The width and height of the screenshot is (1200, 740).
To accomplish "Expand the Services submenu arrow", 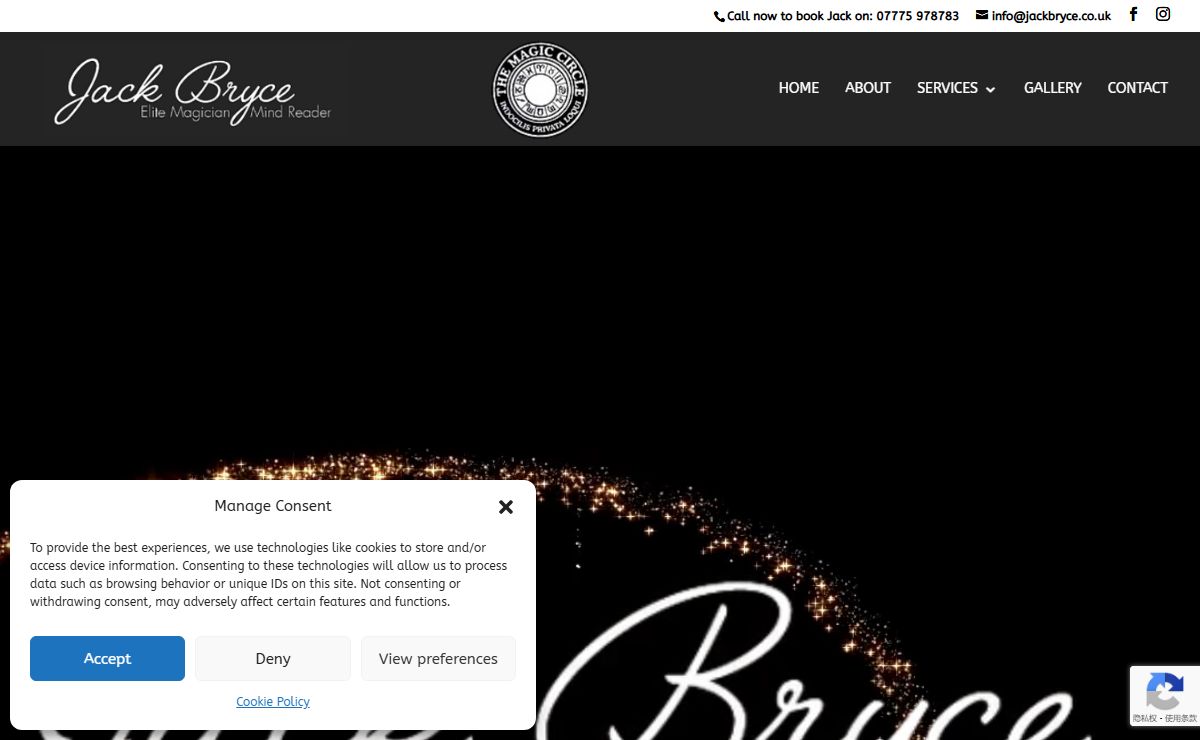I will [x=990, y=89].
